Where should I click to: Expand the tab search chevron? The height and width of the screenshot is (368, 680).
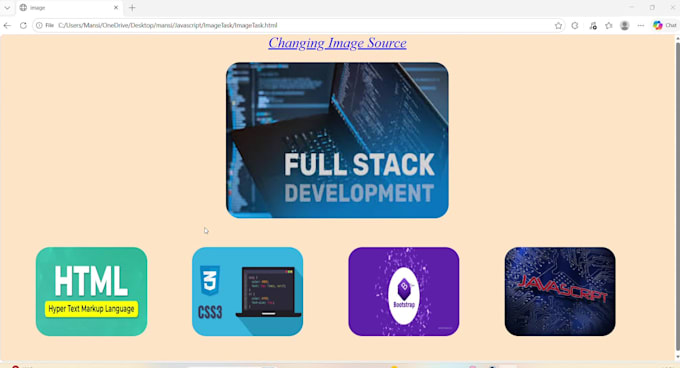7,7
